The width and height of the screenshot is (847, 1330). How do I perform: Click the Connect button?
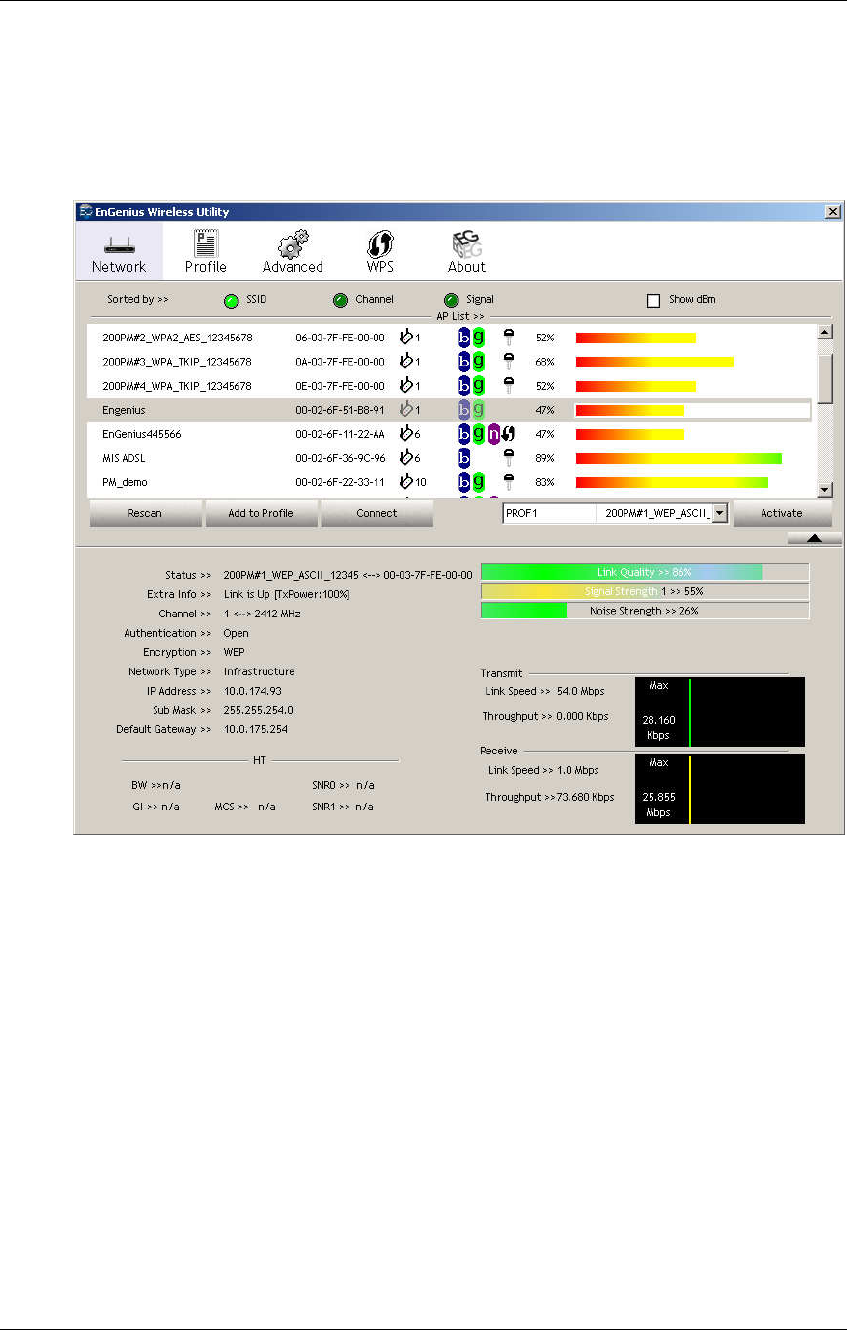click(377, 513)
